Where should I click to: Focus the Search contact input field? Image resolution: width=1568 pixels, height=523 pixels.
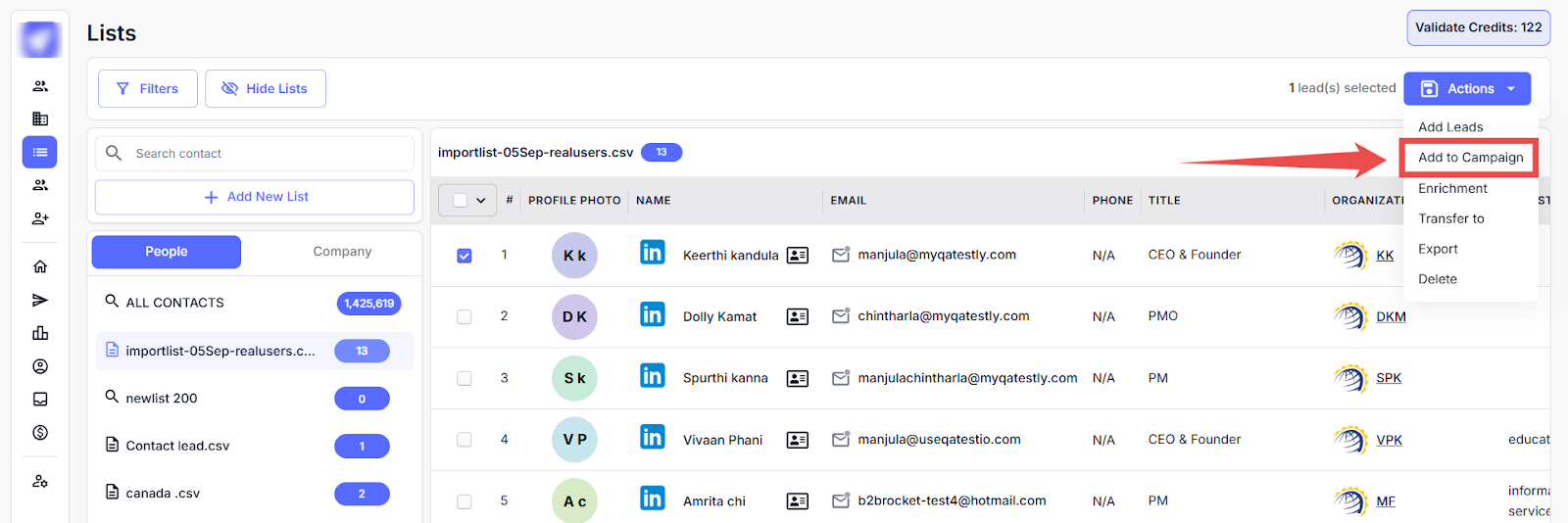[x=265, y=154]
